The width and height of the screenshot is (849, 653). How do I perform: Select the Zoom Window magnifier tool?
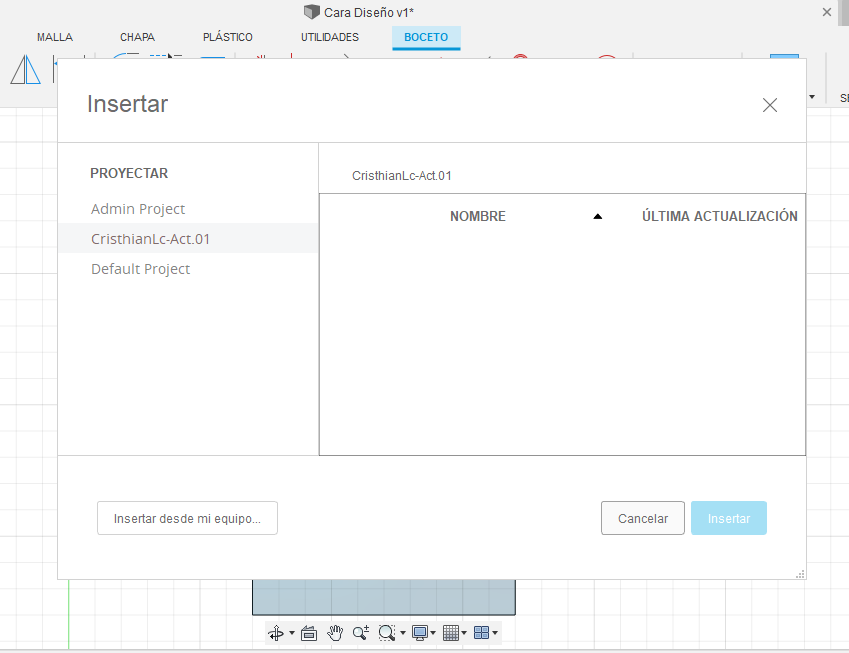point(387,632)
